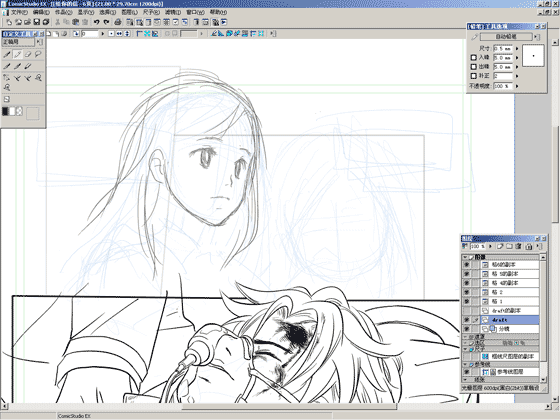This screenshot has height=420, width=560.
Task: Click the Save floppy disk icon
Action: pos(37,22)
